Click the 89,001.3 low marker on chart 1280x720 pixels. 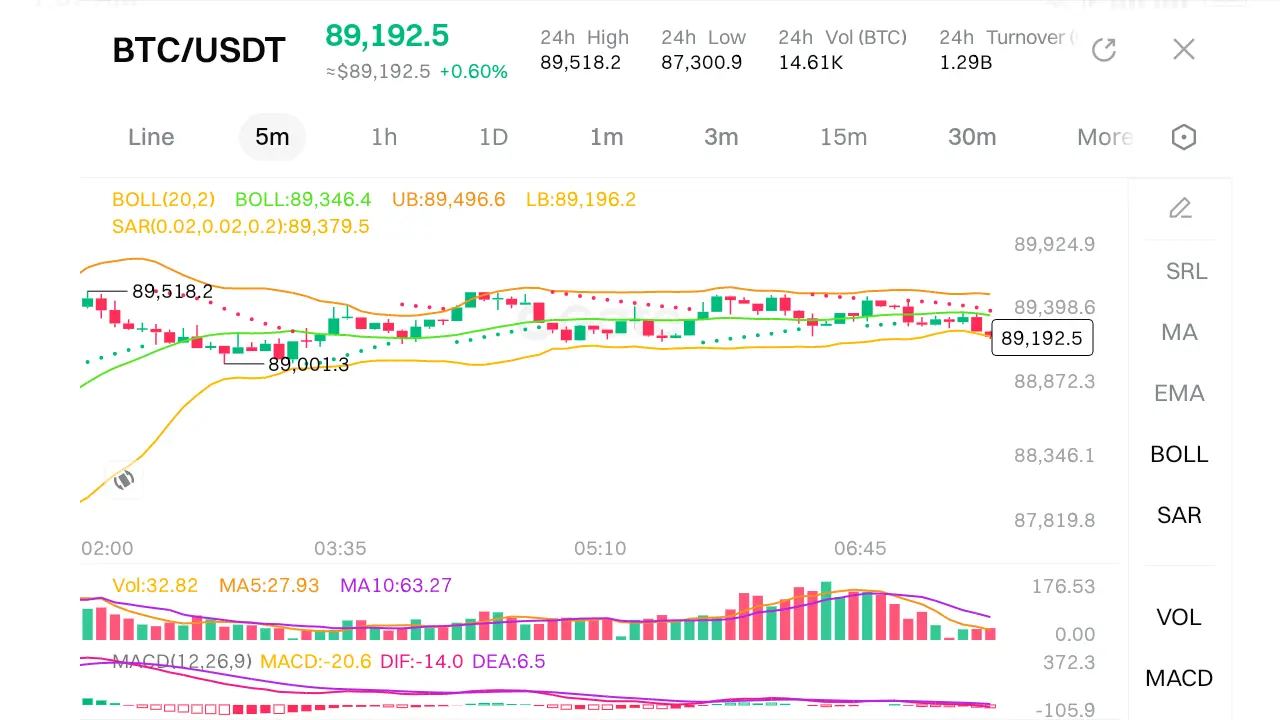pos(308,364)
